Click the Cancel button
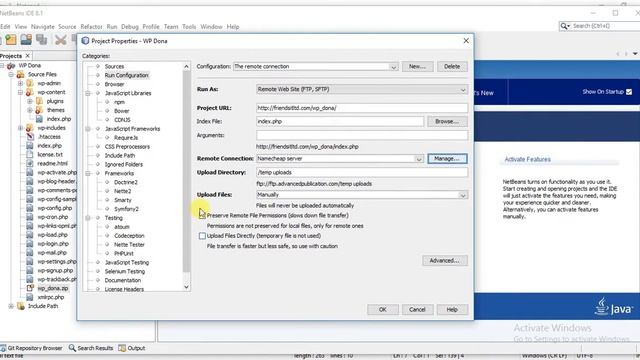 point(417,309)
